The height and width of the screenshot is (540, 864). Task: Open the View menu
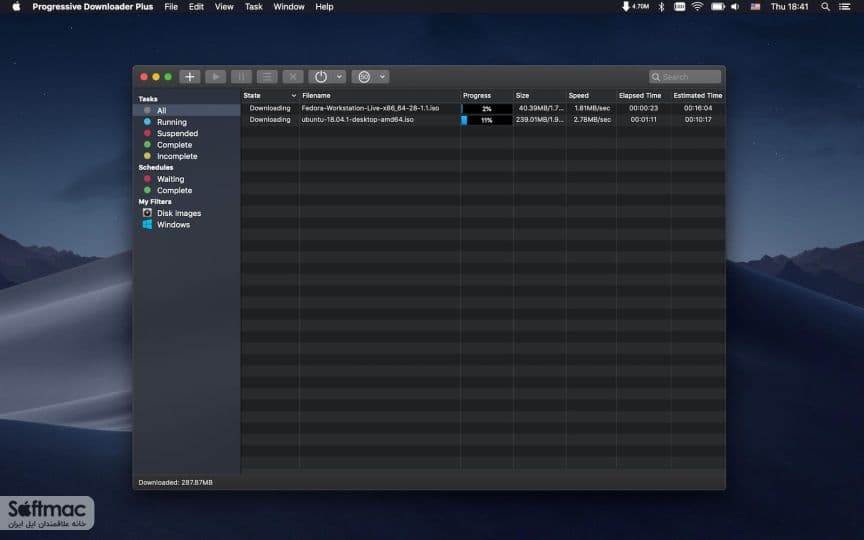tap(224, 7)
